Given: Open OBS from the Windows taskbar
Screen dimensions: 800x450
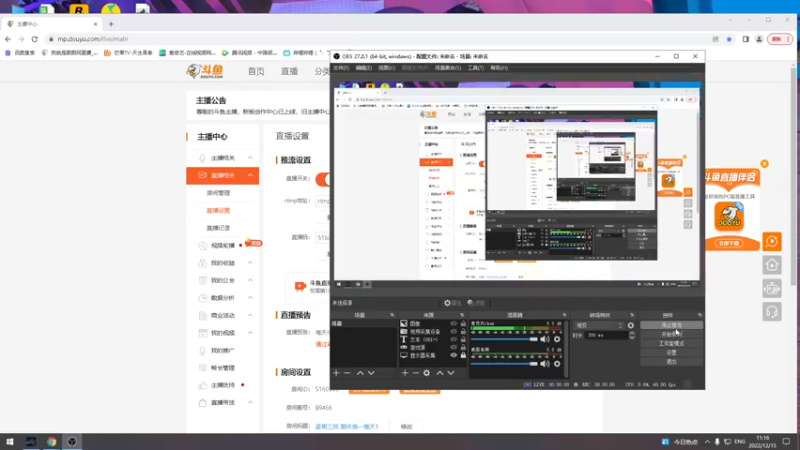Looking at the screenshot, I should click(72, 442).
